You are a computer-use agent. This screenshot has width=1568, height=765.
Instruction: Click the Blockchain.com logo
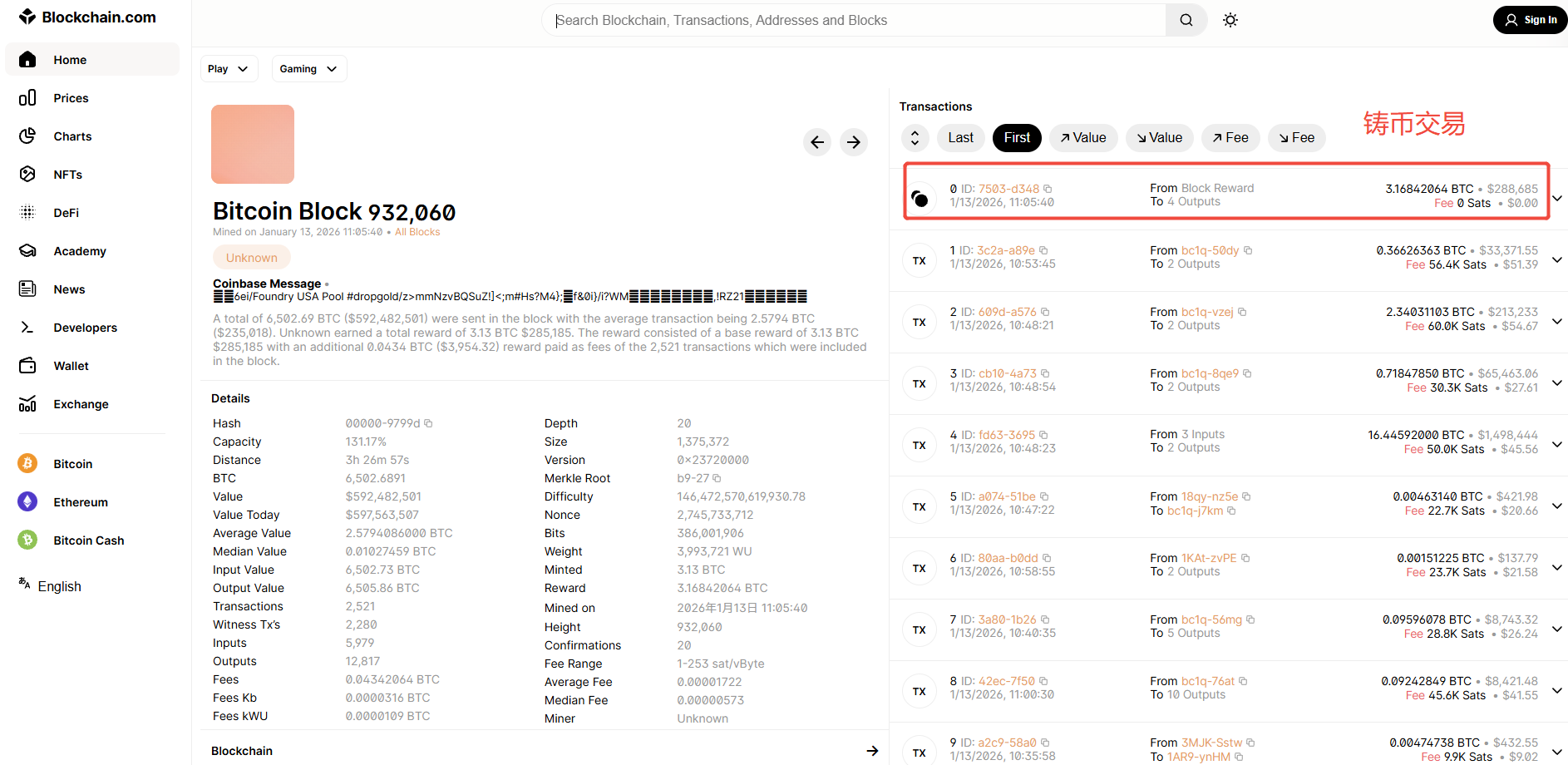click(87, 17)
